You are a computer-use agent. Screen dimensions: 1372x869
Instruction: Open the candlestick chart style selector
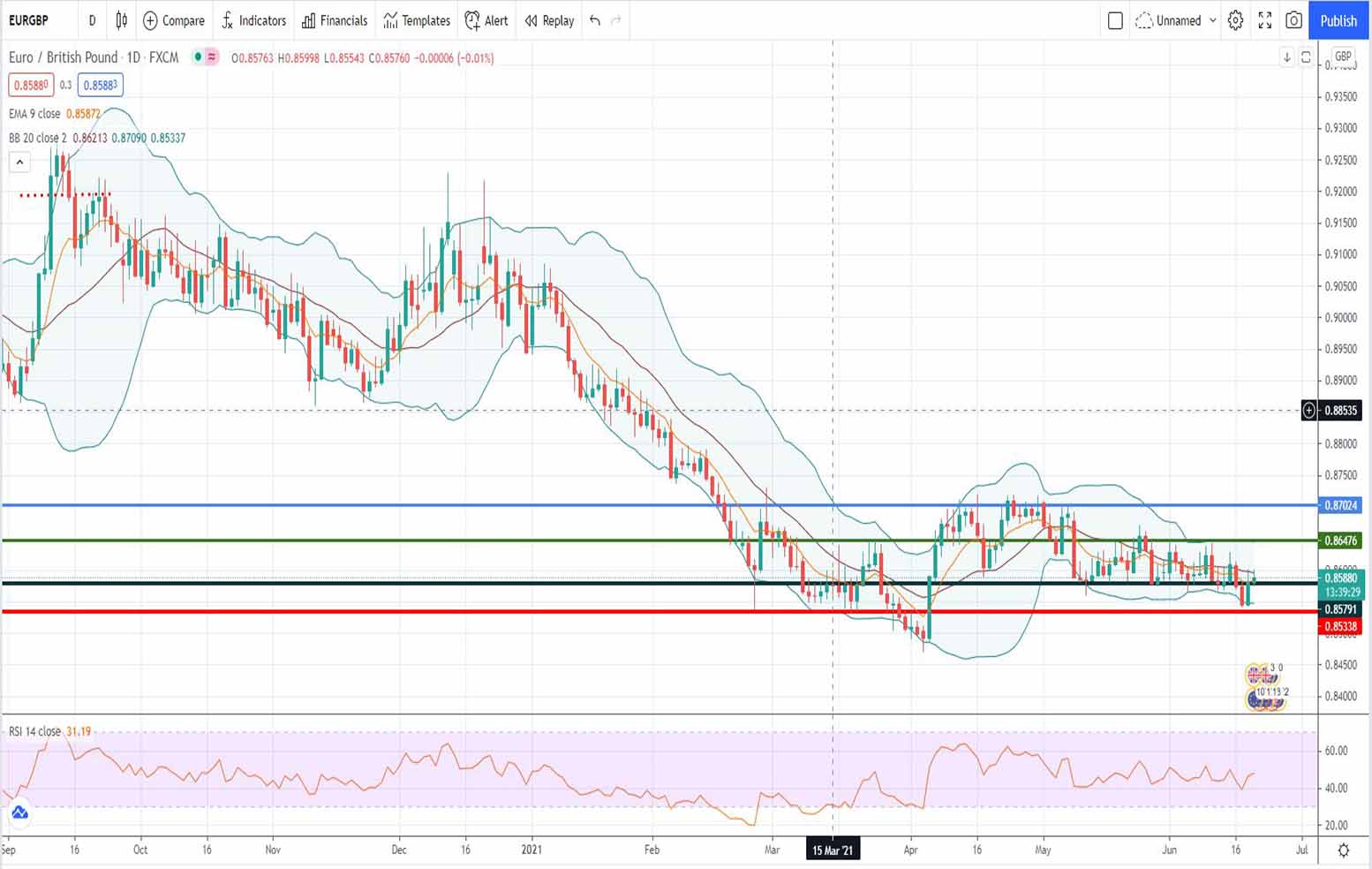(122, 20)
